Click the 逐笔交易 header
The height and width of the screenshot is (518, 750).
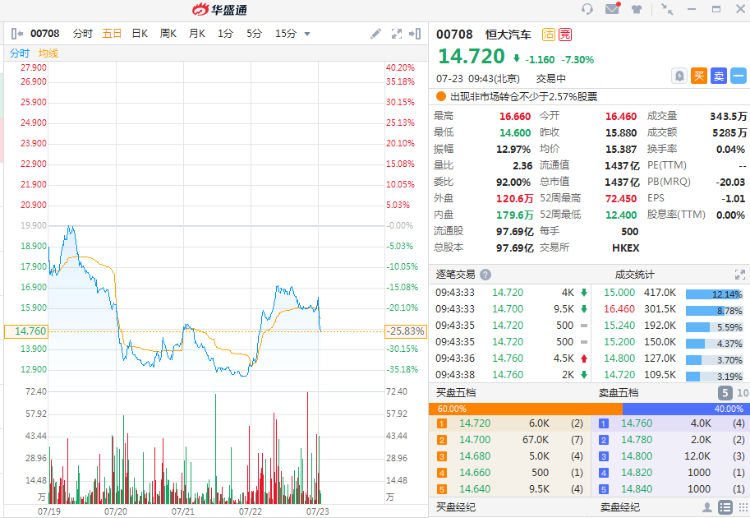[456, 275]
